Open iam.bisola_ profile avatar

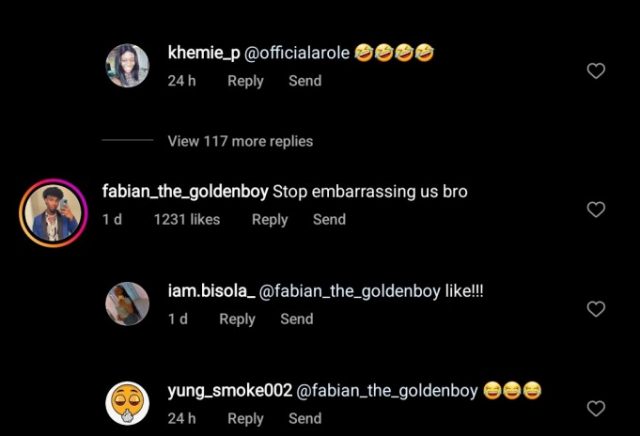127,304
